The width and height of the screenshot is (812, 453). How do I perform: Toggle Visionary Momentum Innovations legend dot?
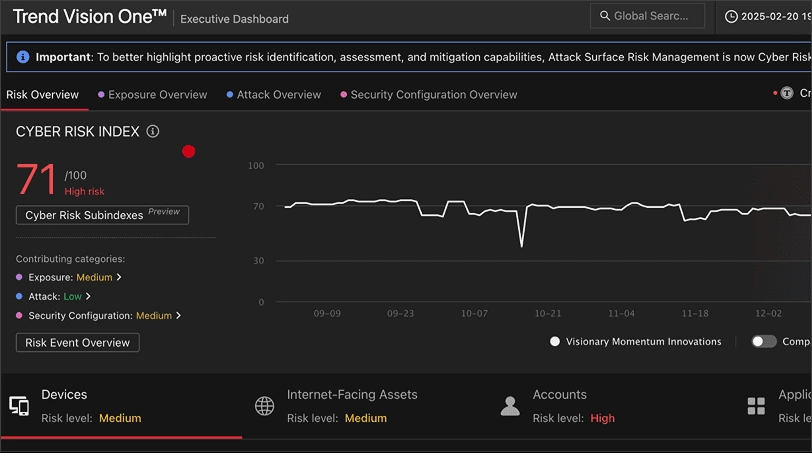tap(555, 341)
